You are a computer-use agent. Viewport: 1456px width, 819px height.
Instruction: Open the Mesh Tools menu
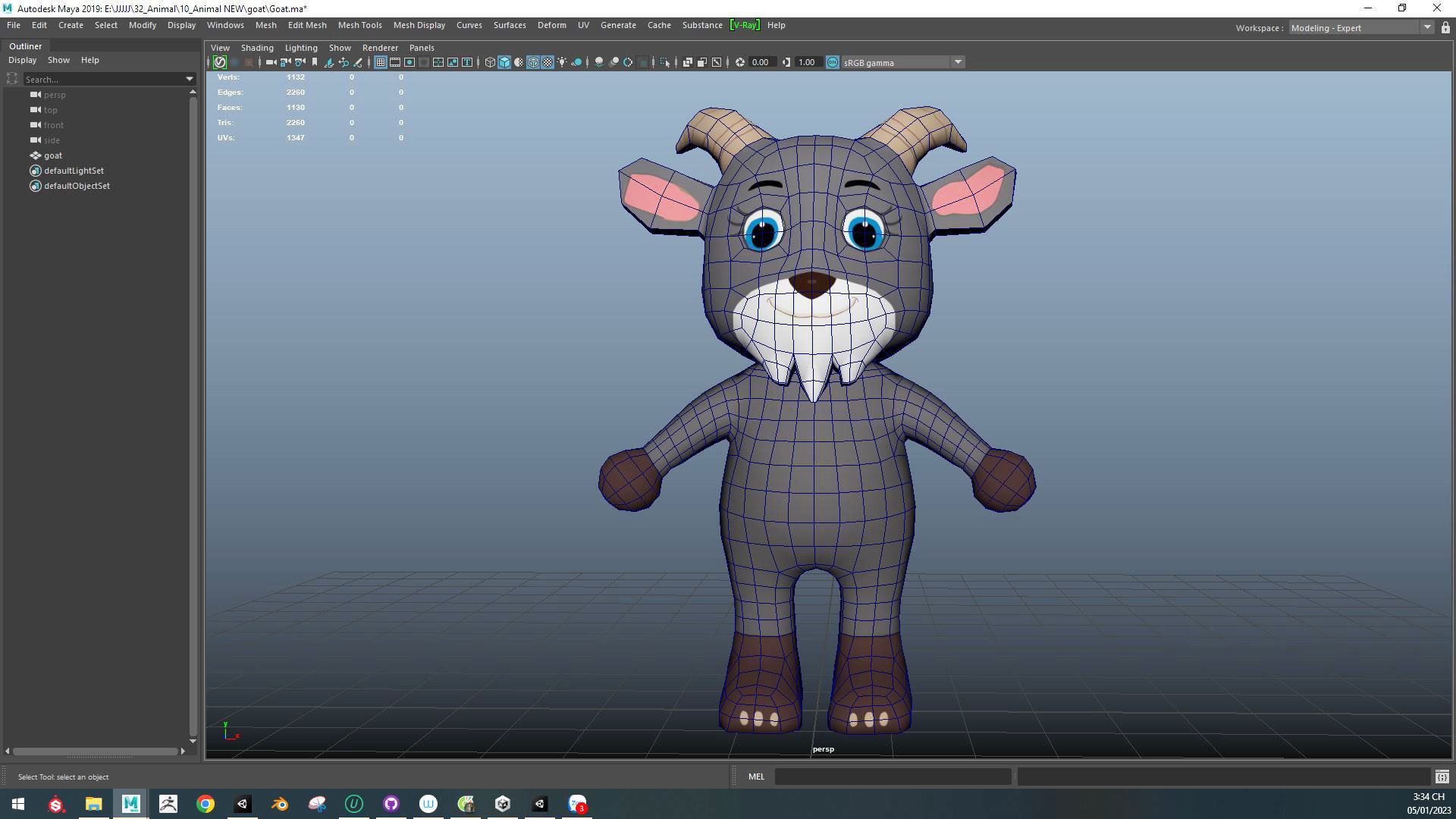(x=359, y=25)
